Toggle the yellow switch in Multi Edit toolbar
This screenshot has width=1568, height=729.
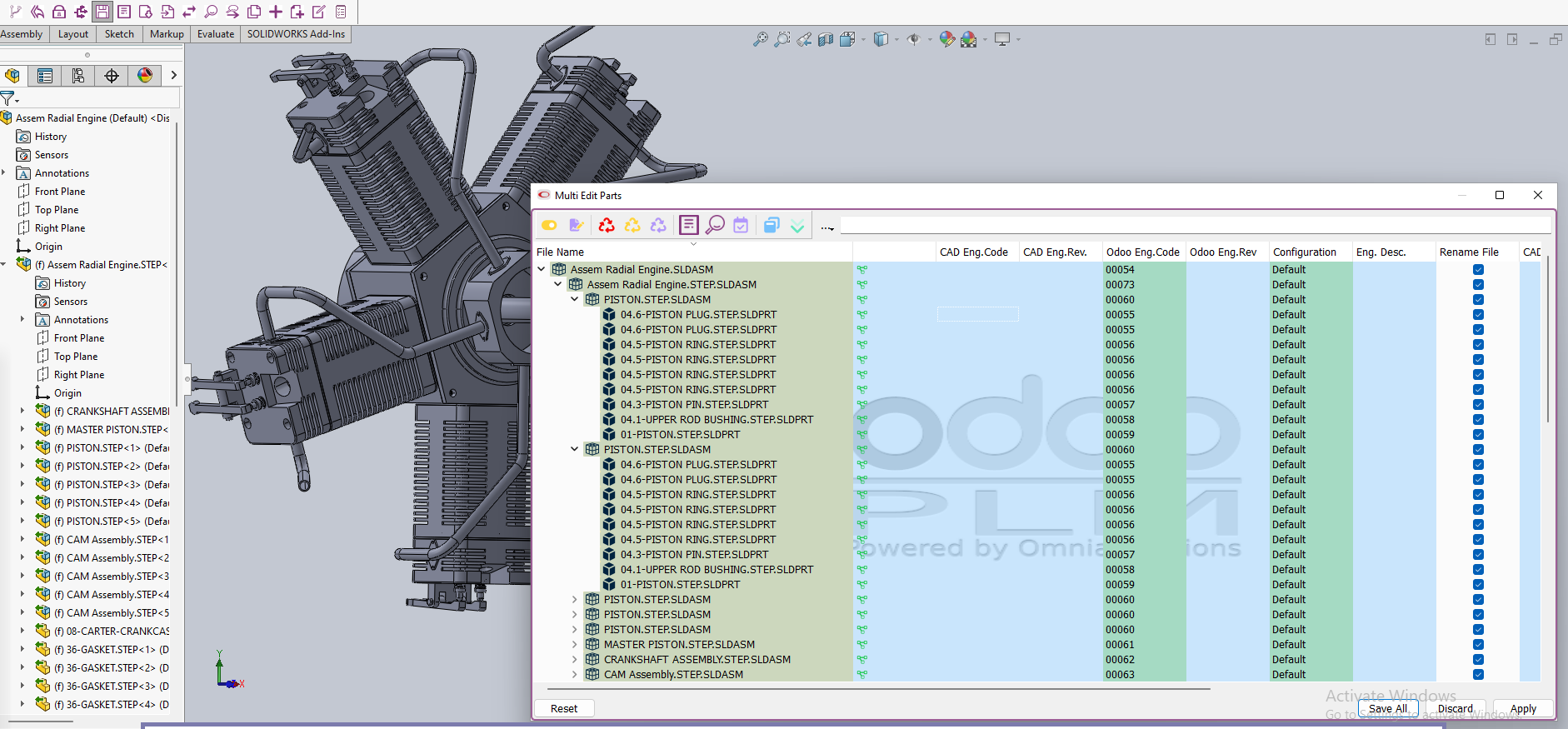pyautogui.click(x=549, y=225)
